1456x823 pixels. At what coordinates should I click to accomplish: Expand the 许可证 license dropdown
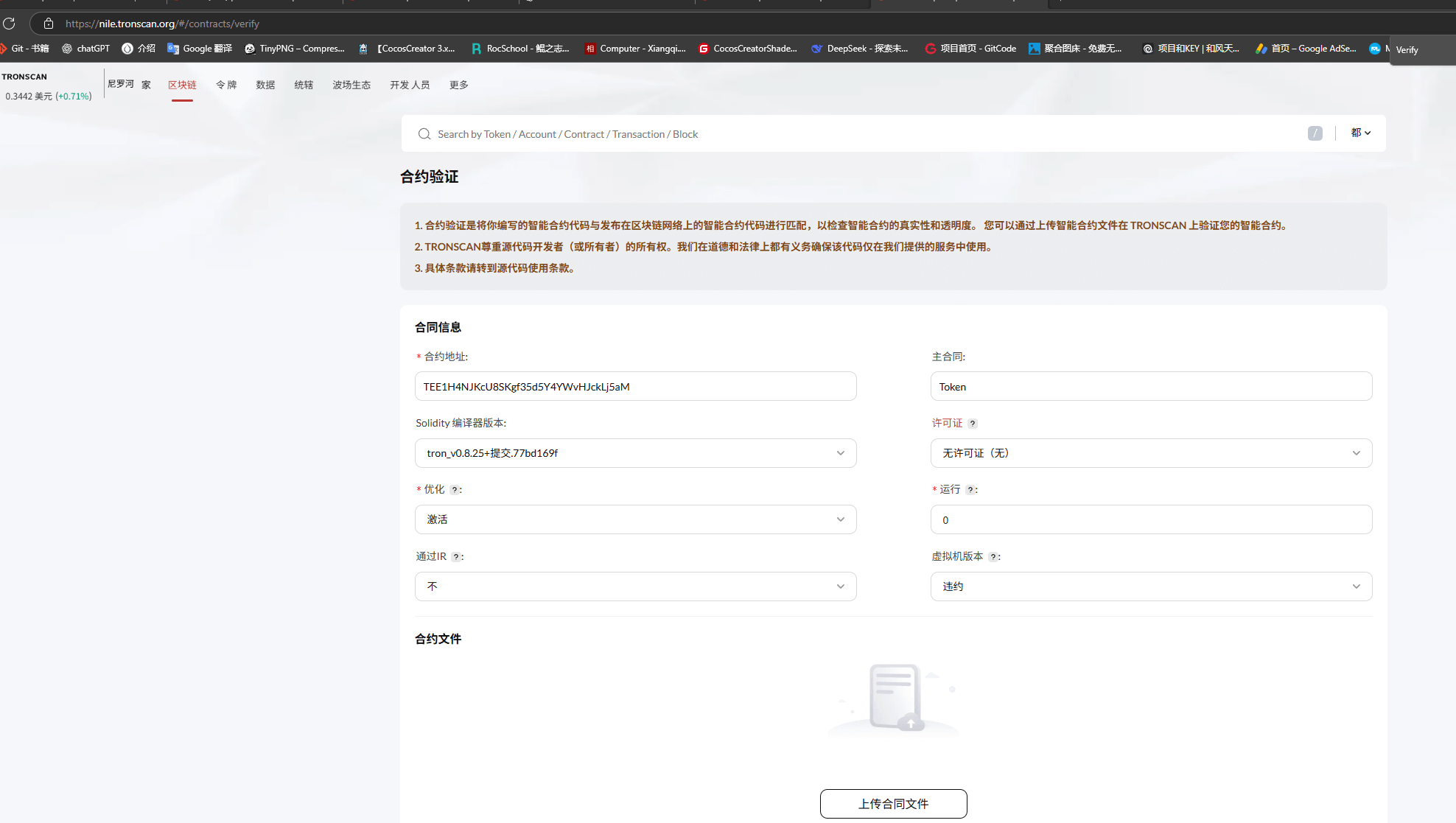1151,453
